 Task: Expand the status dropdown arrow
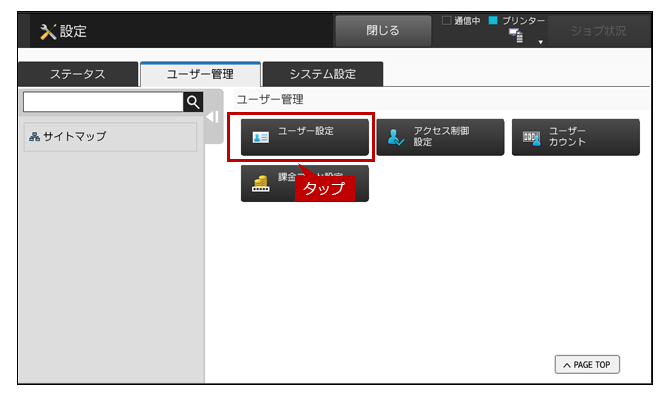coord(541,42)
